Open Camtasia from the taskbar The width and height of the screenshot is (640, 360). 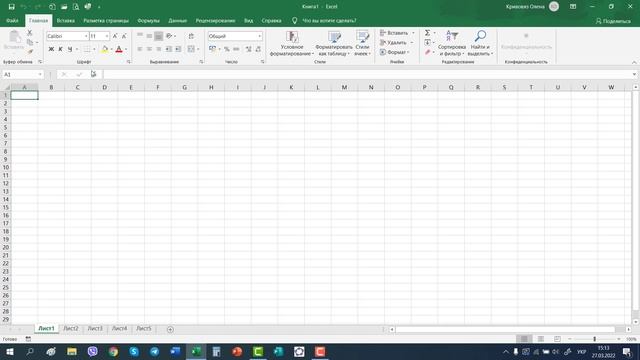pos(258,351)
